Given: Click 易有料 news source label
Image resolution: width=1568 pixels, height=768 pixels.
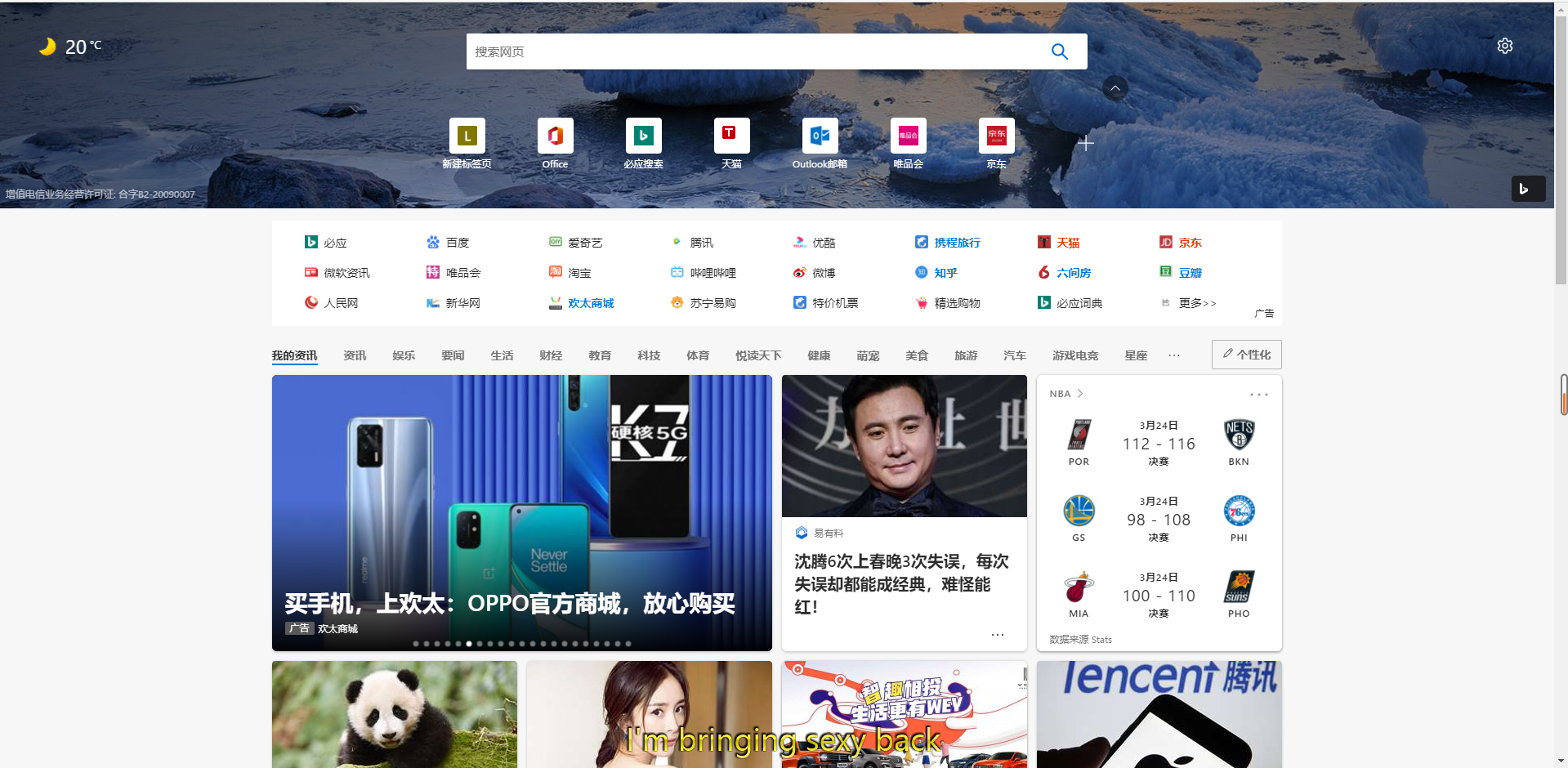Looking at the screenshot, I should 829,533.
